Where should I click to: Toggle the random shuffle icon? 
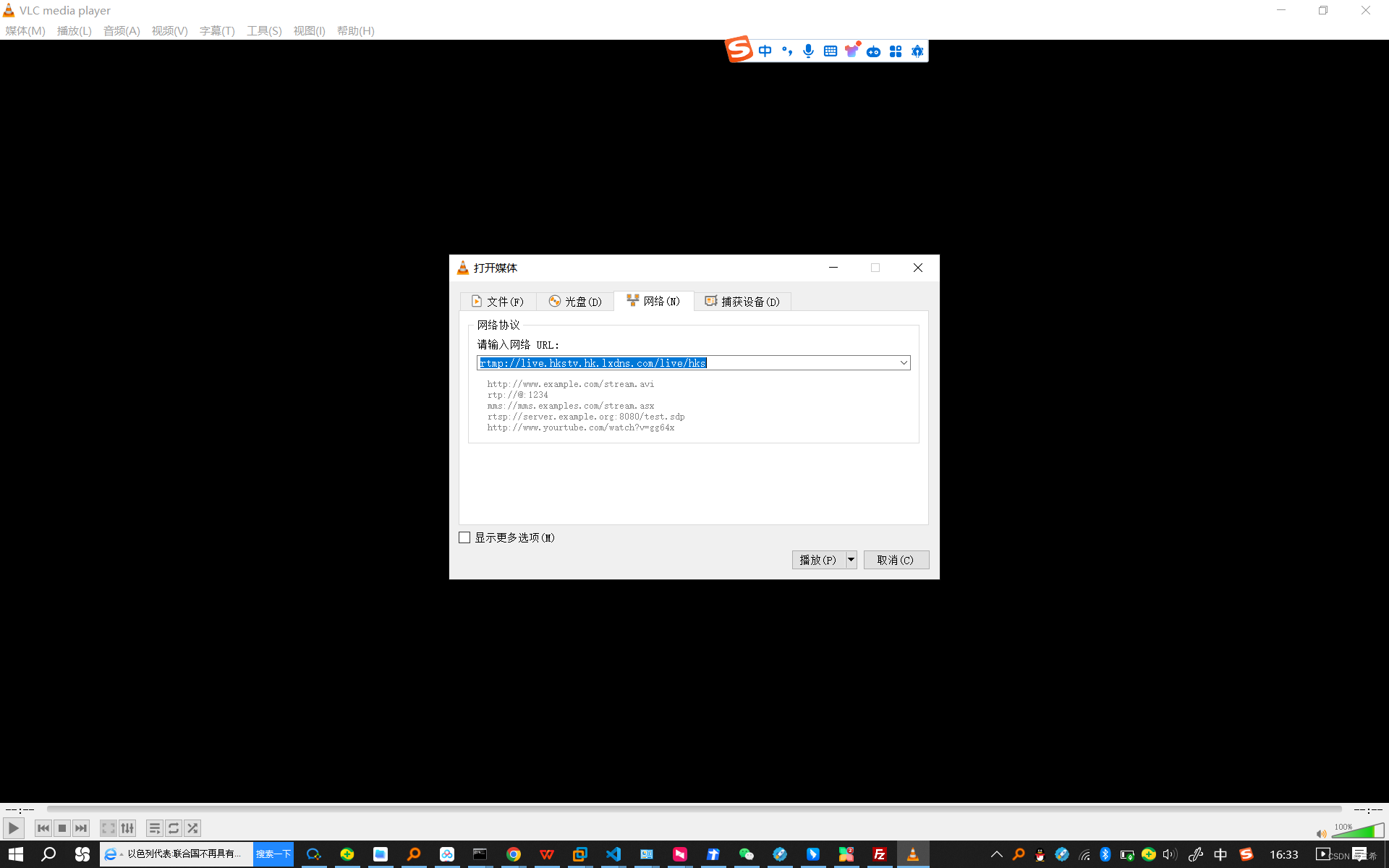click(192, 828)
